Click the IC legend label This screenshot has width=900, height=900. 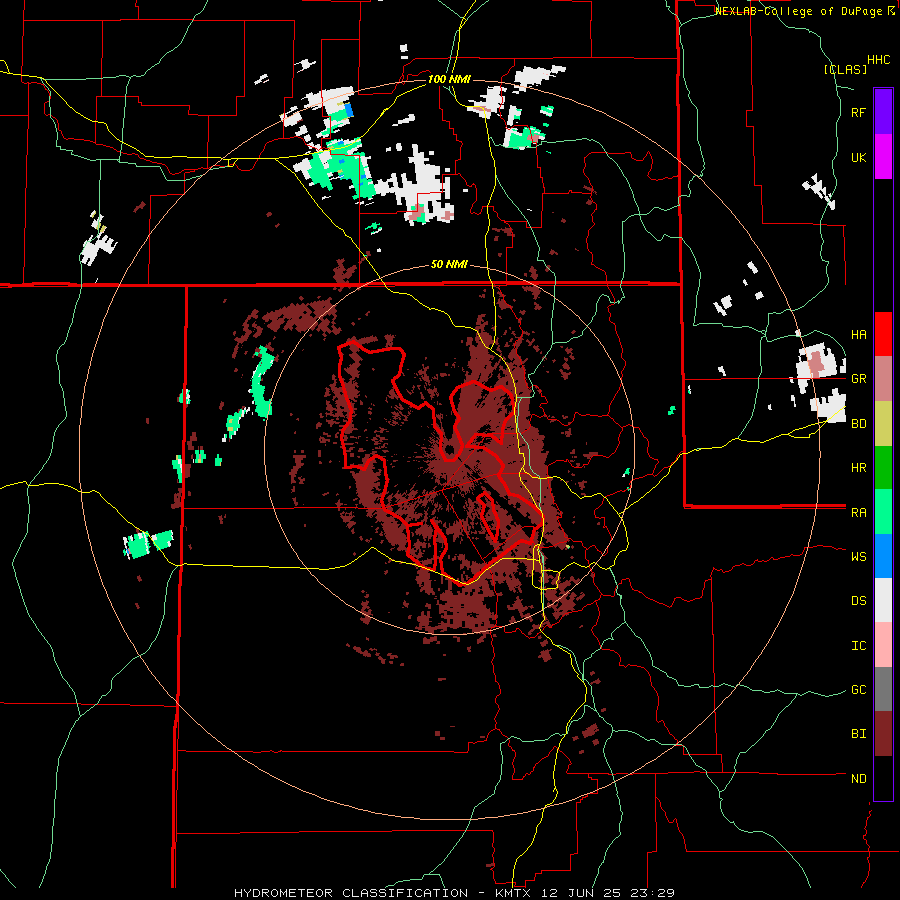click(x=858, y=646)
